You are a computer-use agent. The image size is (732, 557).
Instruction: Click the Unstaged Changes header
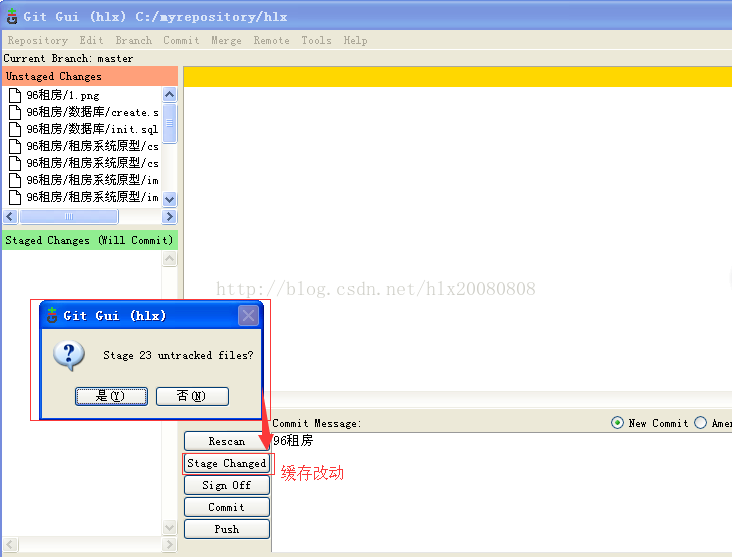tap(90, 76)
